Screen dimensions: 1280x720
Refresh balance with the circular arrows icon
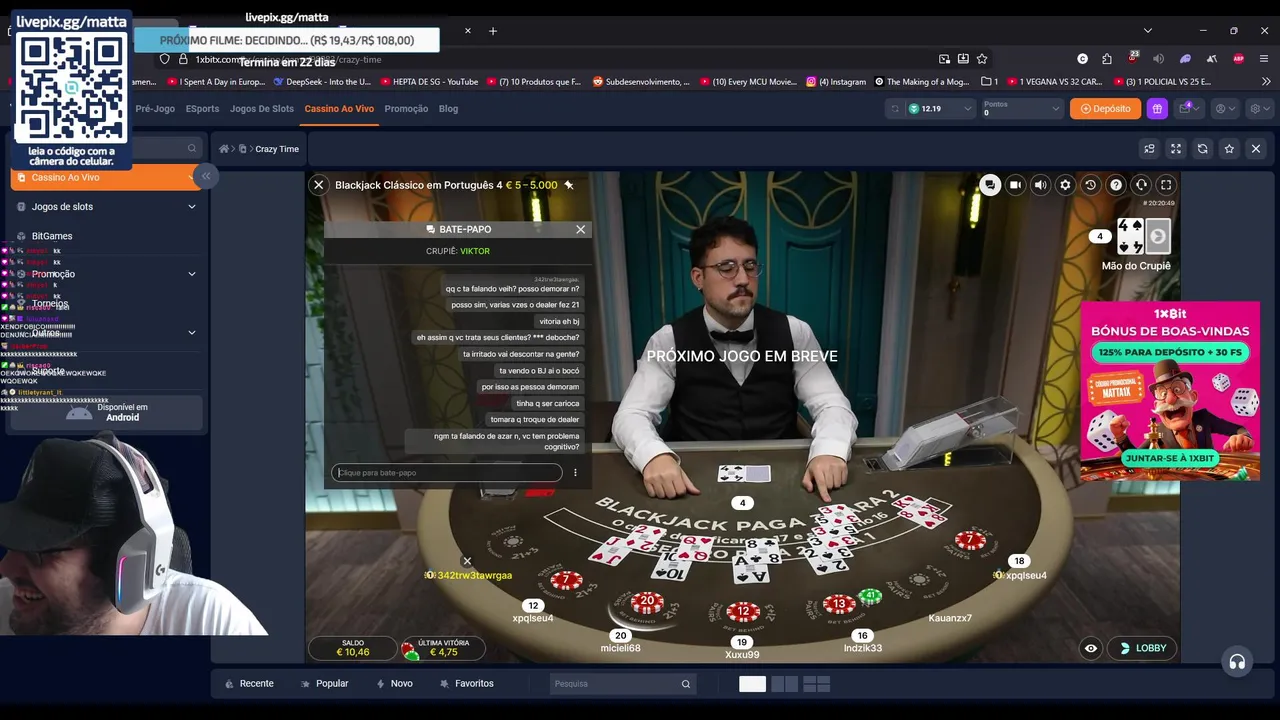coord(894,108)
